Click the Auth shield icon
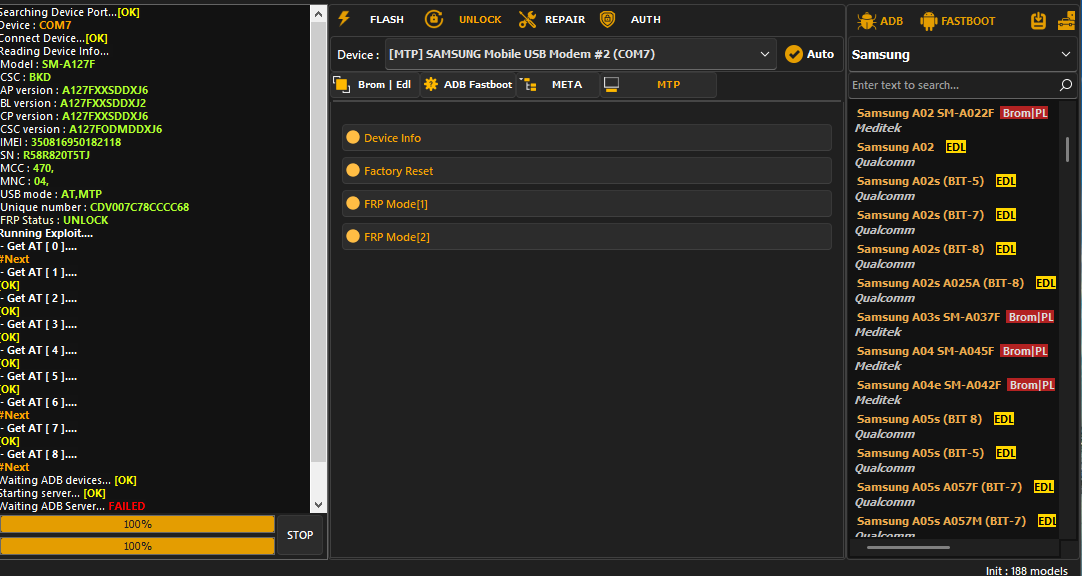Image resolution: width=1082 pixels, height=576 pixels. click(607, 19)
